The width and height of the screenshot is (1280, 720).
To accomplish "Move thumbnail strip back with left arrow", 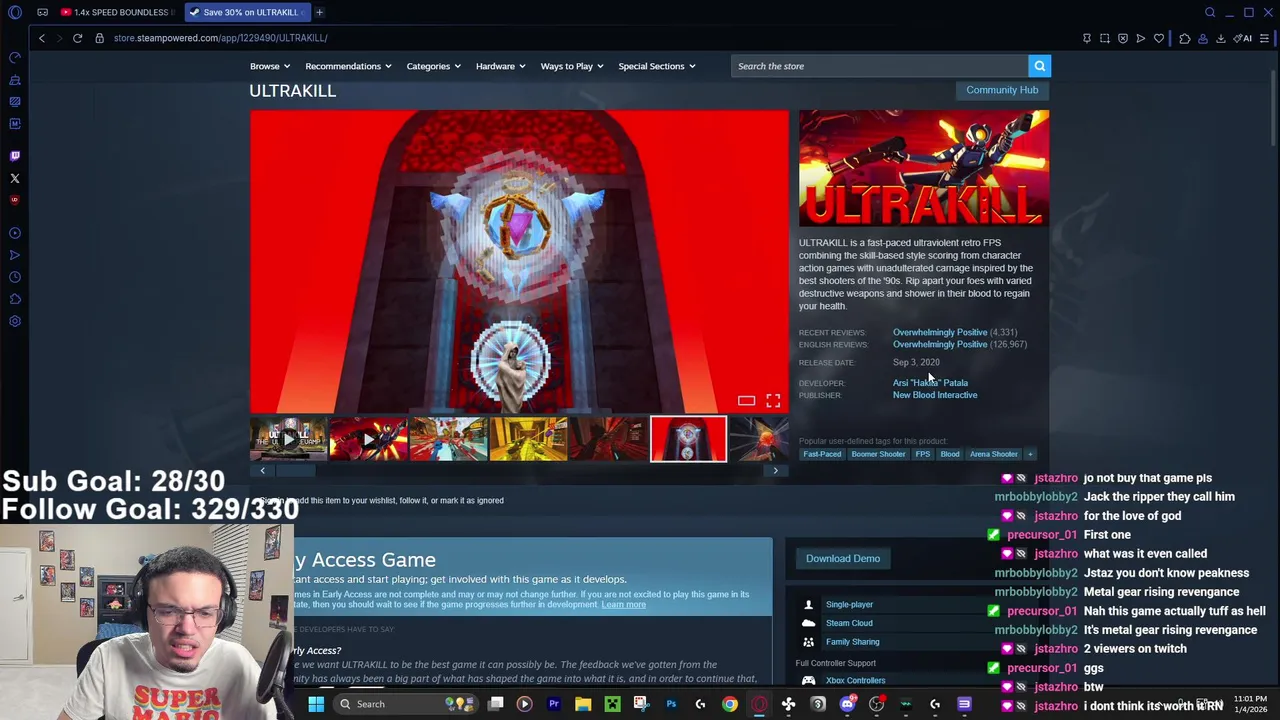I will (x=262, y=471).
